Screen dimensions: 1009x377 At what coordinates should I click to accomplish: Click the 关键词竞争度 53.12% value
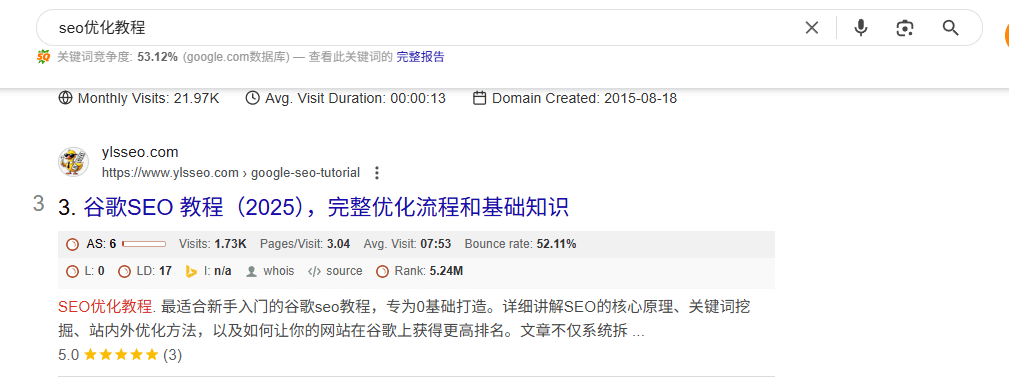coord(157,57)
